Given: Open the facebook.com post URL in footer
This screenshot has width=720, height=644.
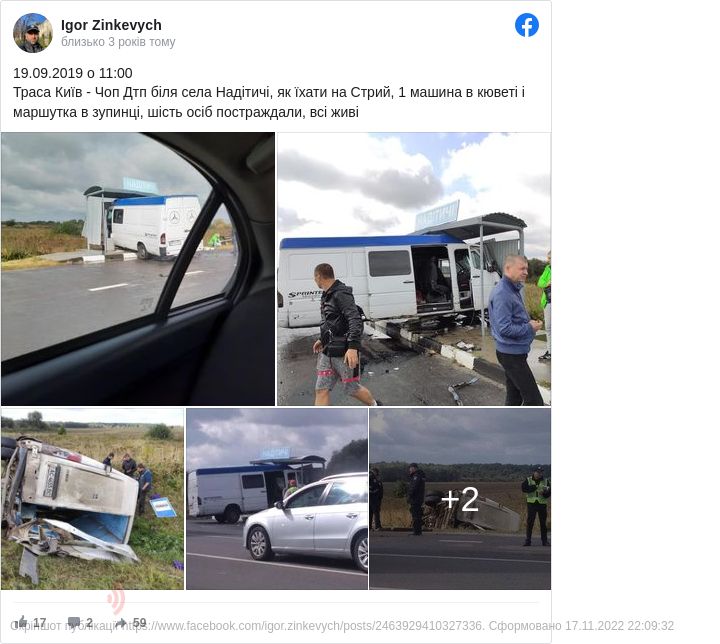Looking at the screenshot, I should (305, 626).
